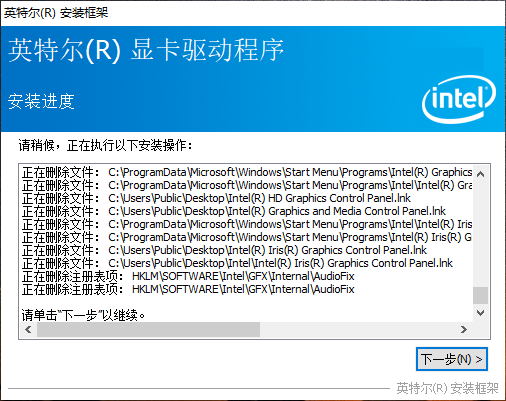
Task: Click the empty horizontal scrollbar track right of the thumb
Action: [x=358, y=330]
